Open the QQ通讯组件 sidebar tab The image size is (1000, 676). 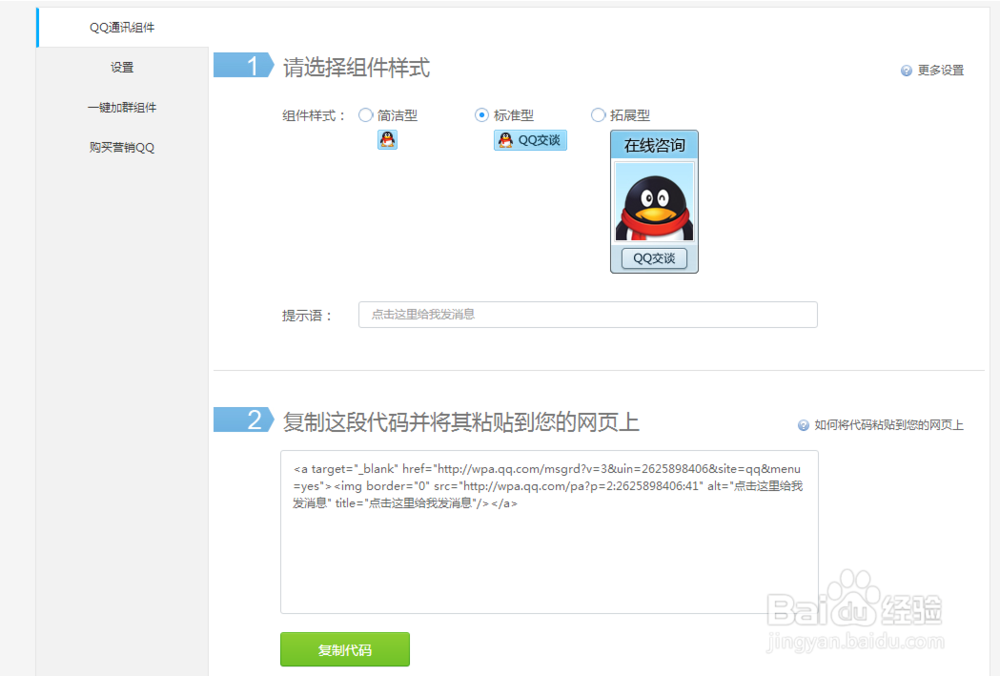click(x=122, y=27)
